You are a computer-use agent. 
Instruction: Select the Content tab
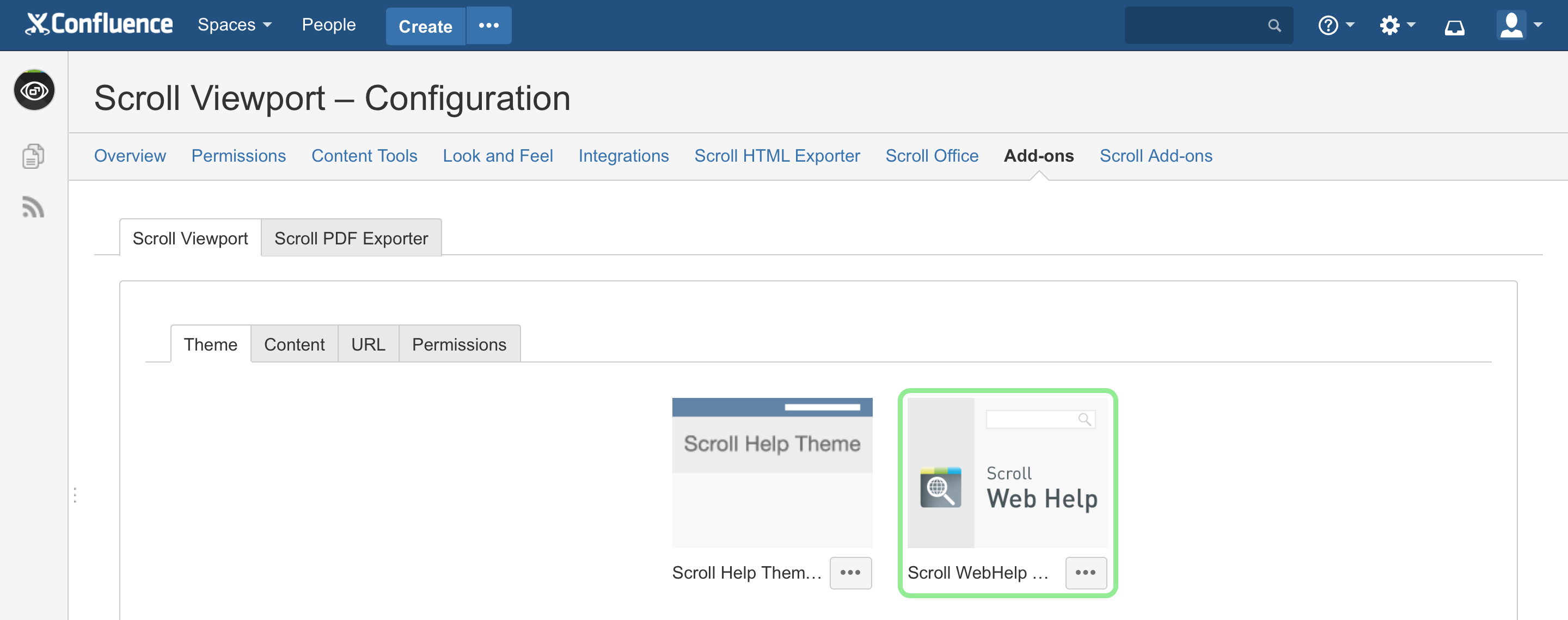pyautogui.click(x=294, y=345)
